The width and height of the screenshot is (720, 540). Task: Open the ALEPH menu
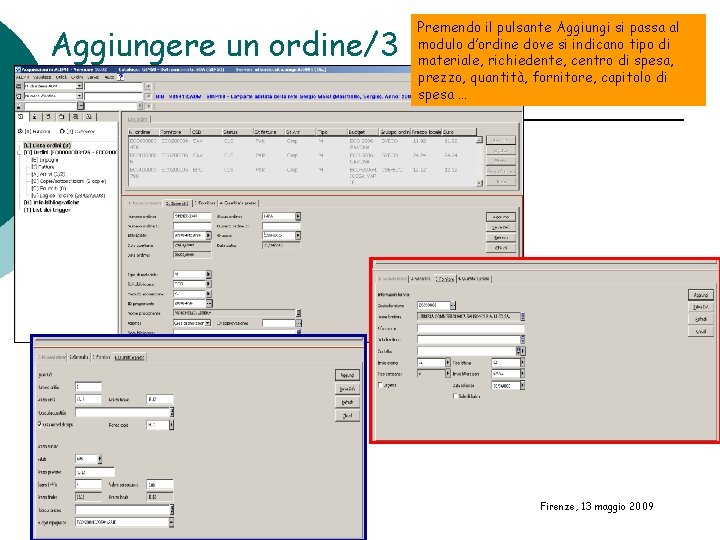click(x=22, y=77)
